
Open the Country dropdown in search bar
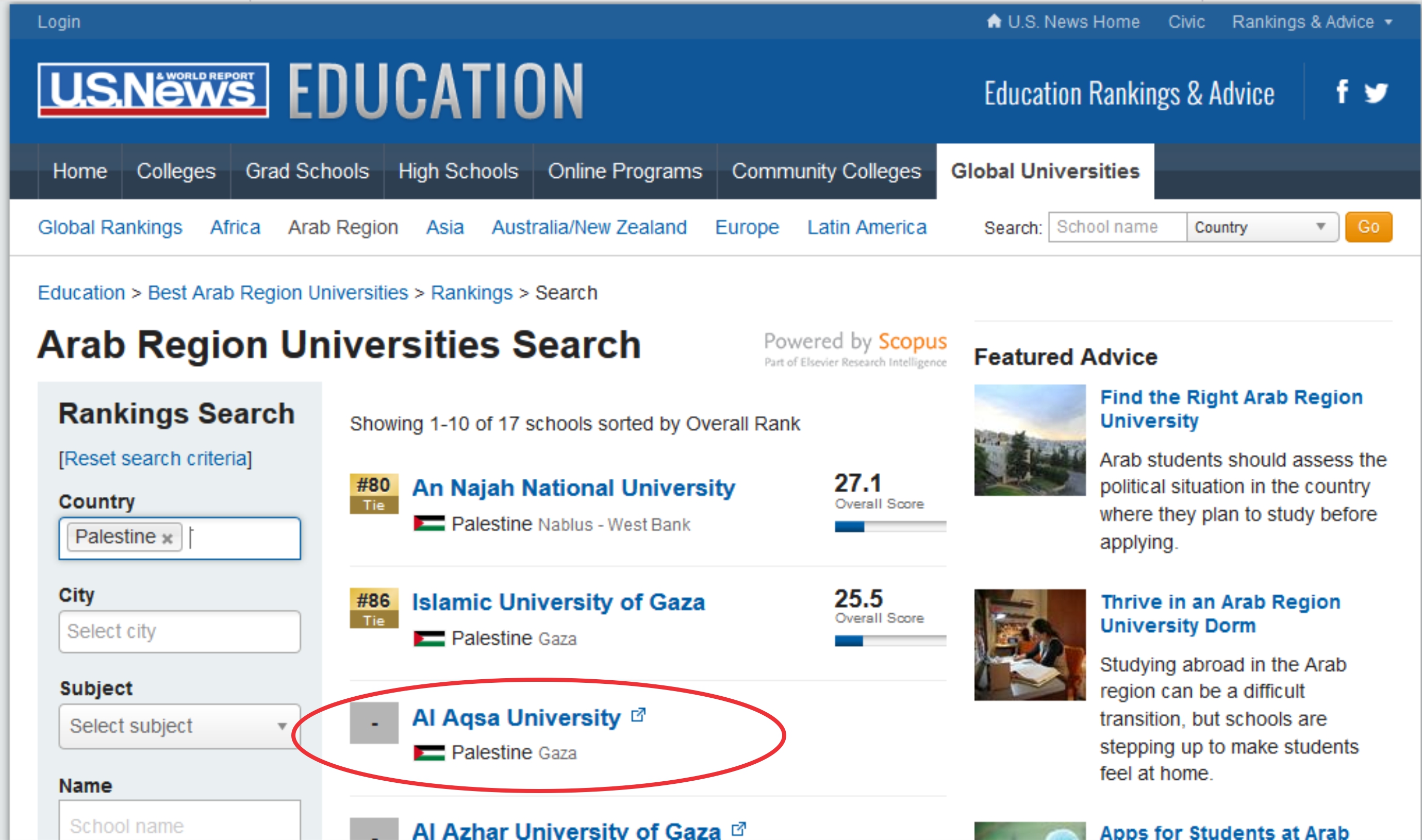[1262, 228]
